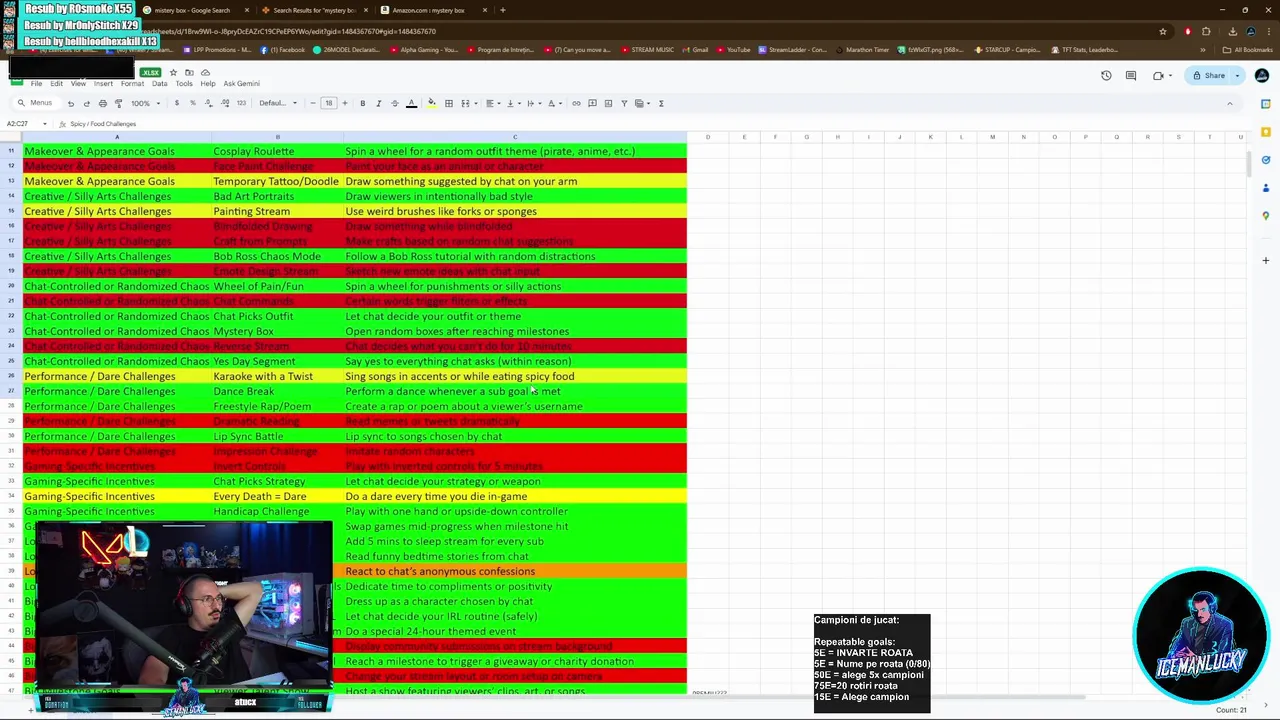Screen dimensions: 1280x720
Task: Open the comments panel icon
Action: point(1131,76)
